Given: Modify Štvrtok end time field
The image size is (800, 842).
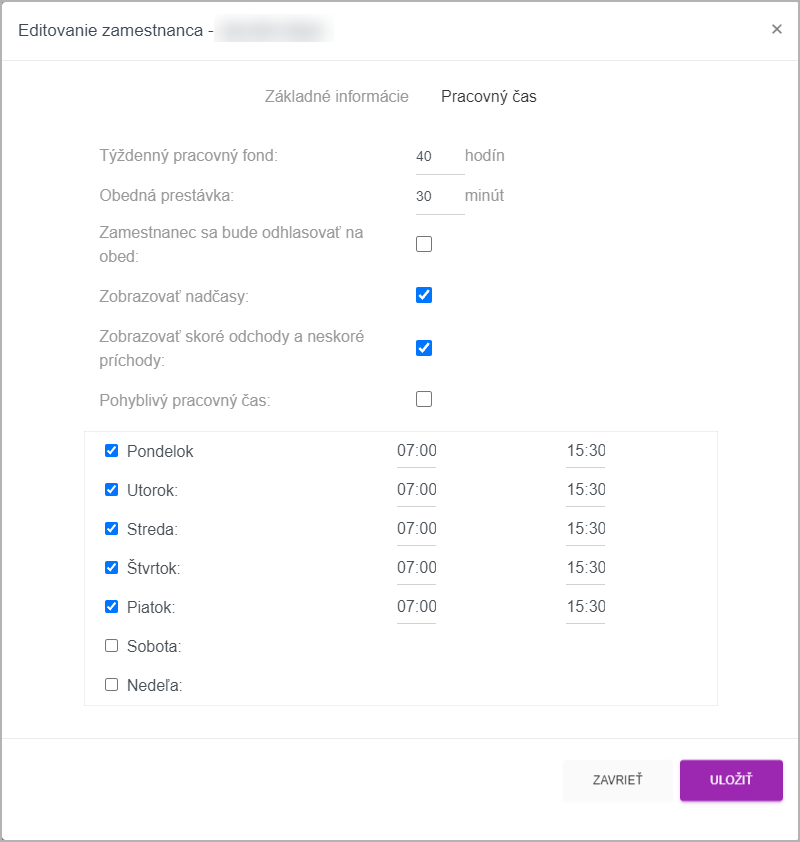Looking at the screenshot, I should coord(586,568).
